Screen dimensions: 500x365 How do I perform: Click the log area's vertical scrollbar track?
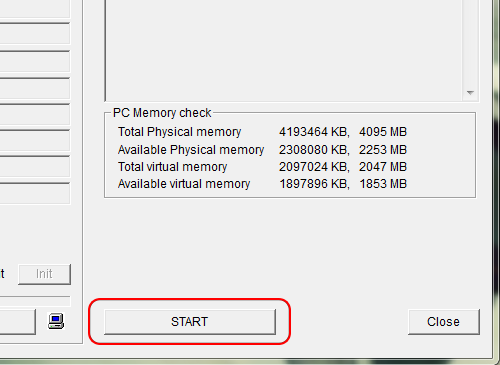coord(470,42)
